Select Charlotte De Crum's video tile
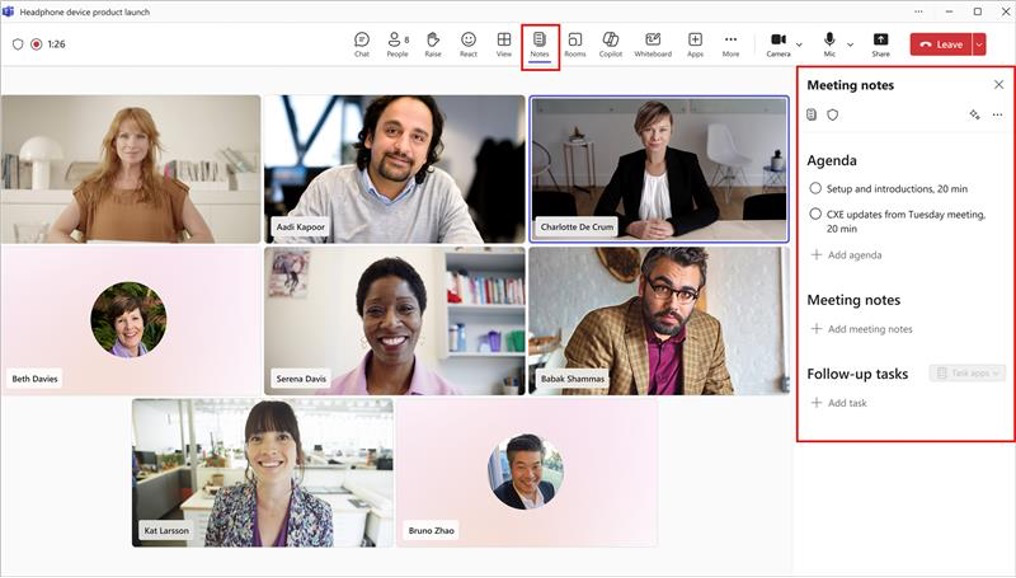Screen dimensions: 1016x578 (659, 169)
